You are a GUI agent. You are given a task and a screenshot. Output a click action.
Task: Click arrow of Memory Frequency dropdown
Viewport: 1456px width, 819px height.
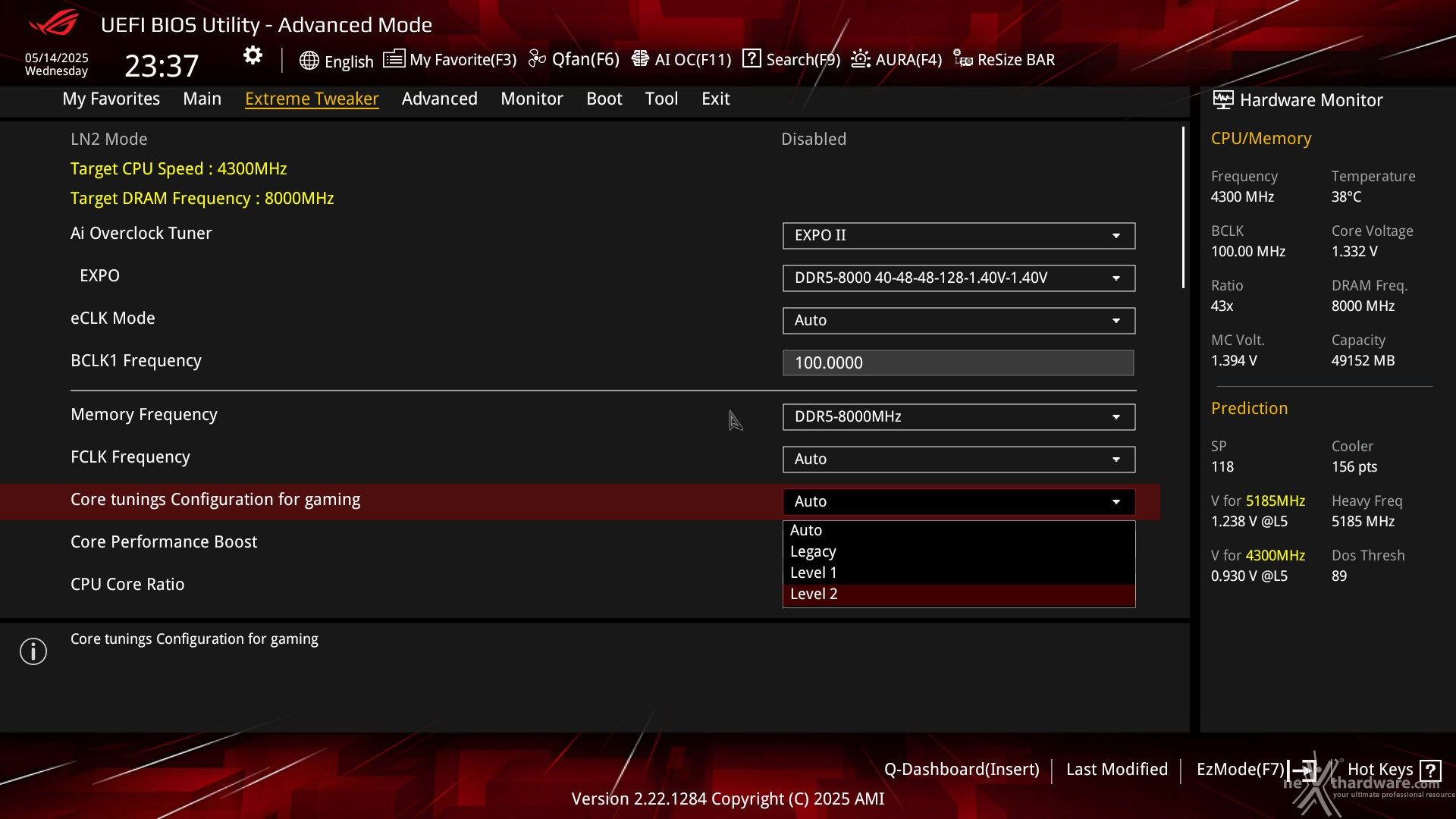pos(1116,417)
